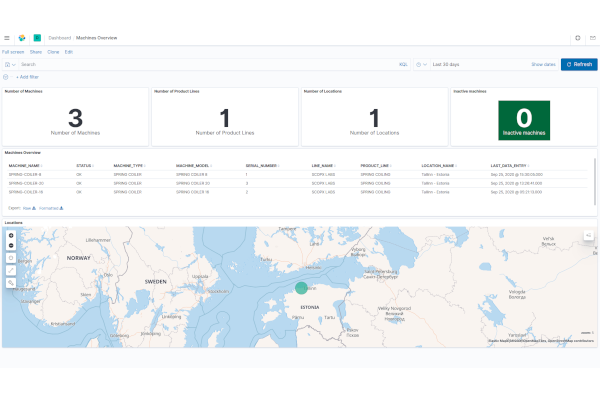Click SPRING COILER 16 model cell
The width and height of the screenshot is (600, 400).
point(192,192)
